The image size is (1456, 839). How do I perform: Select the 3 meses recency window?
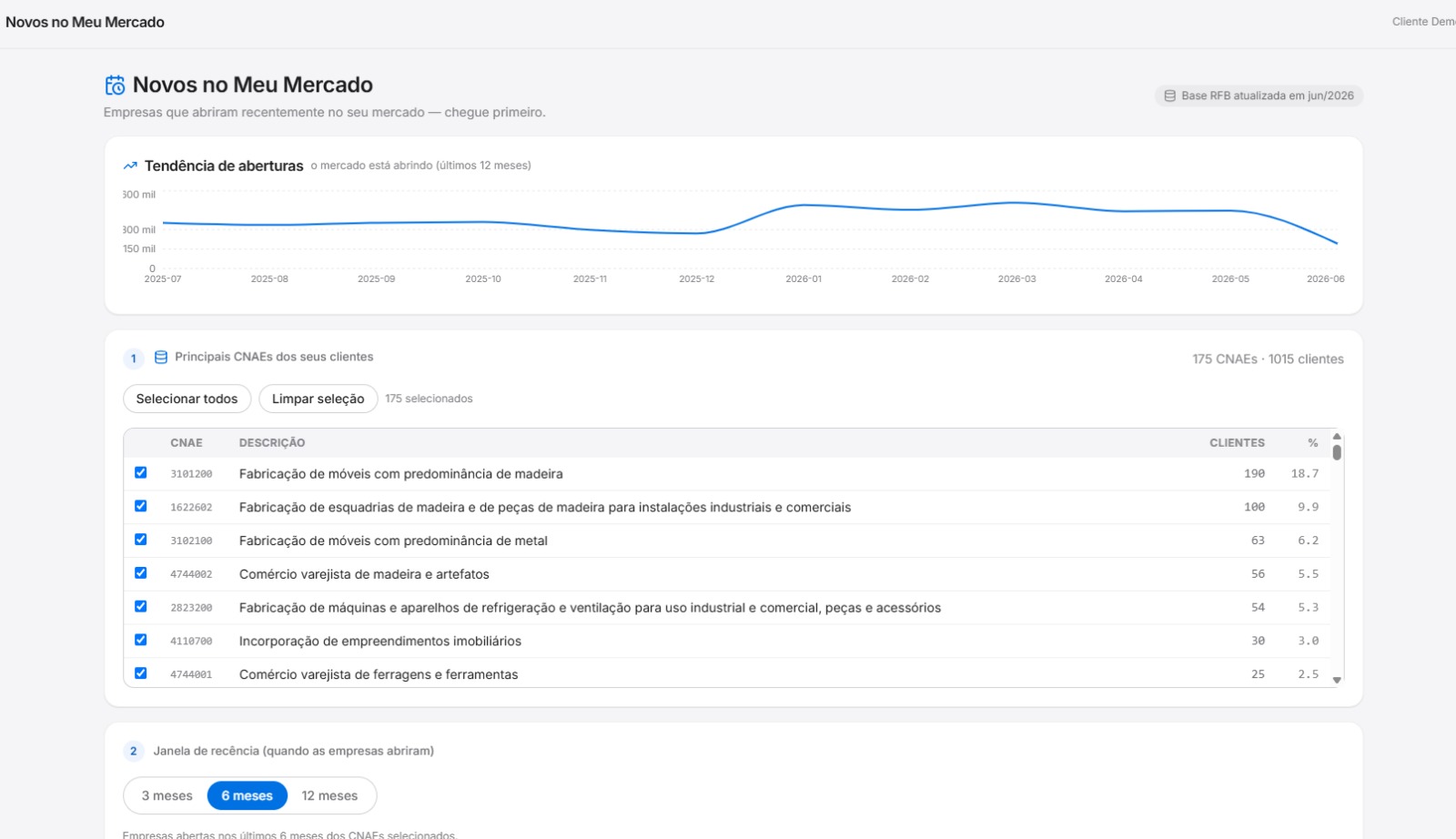tap(167, 795)
